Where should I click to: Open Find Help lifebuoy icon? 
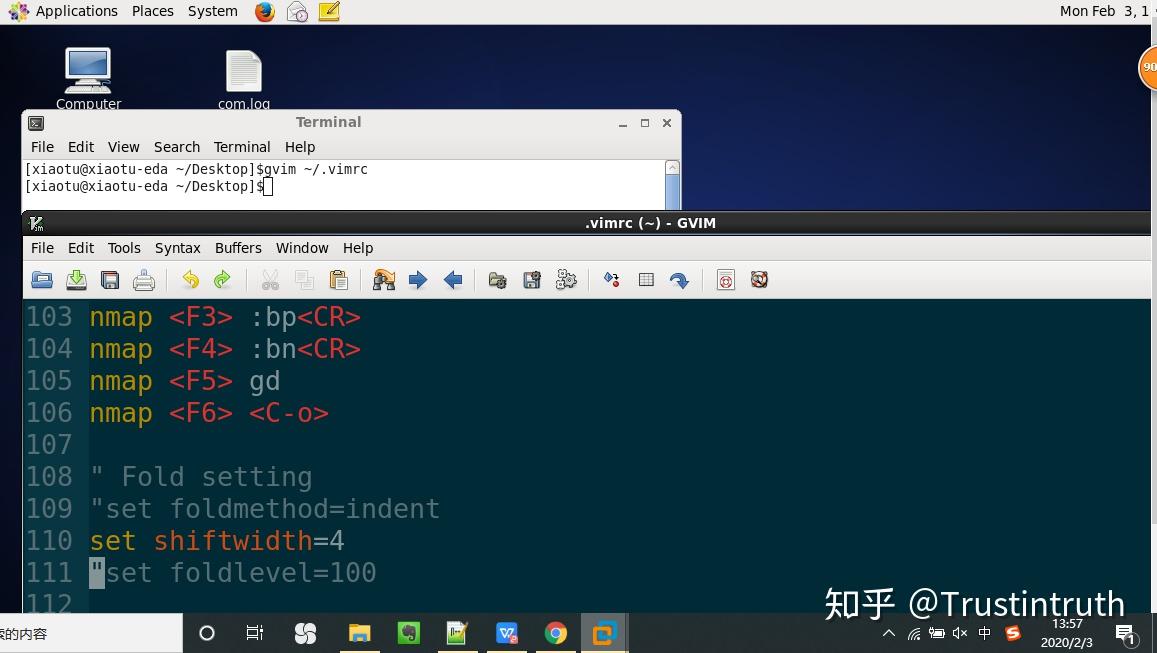tap(759, 280)
